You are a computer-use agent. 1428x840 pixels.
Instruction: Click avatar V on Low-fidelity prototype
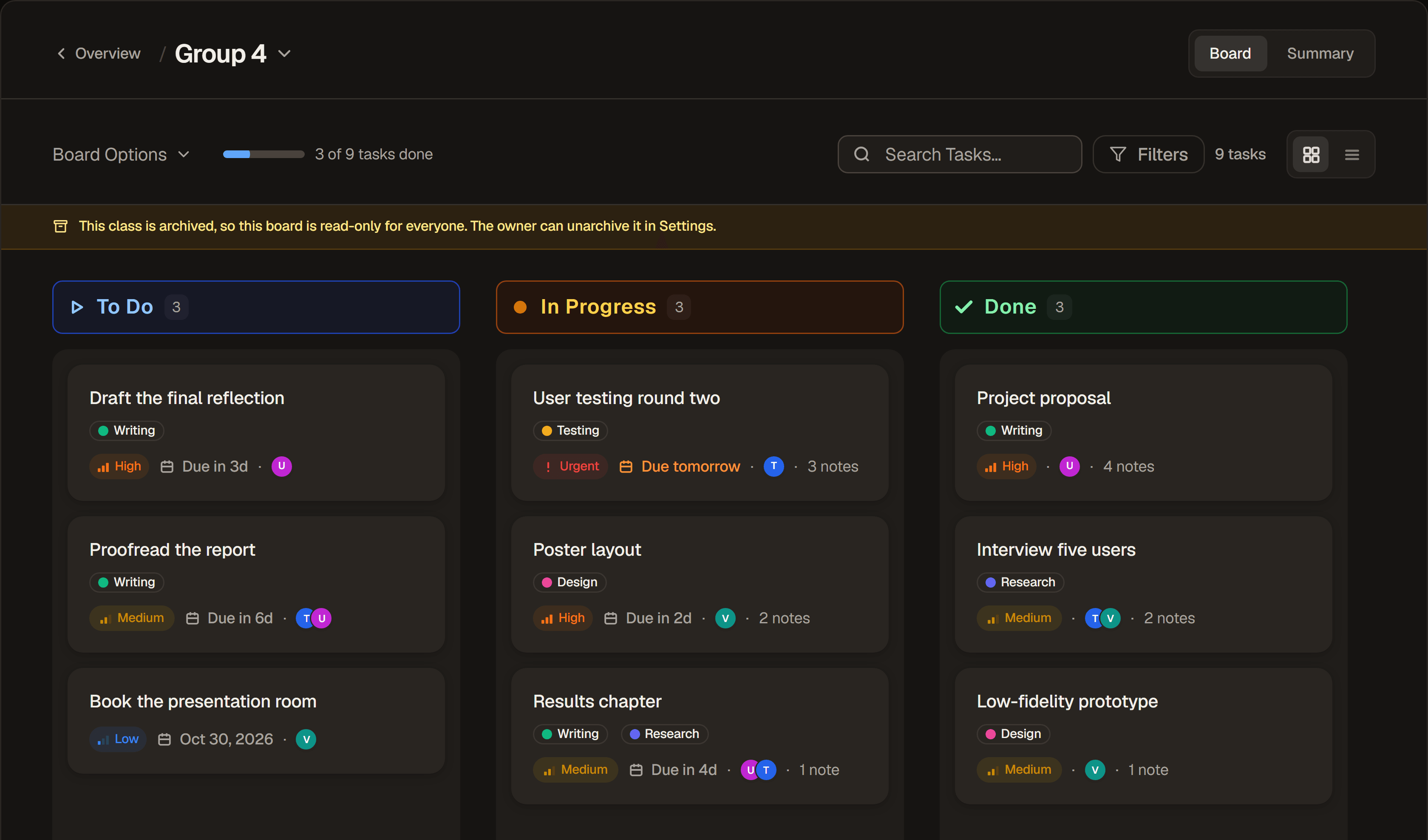[1095, 770]
